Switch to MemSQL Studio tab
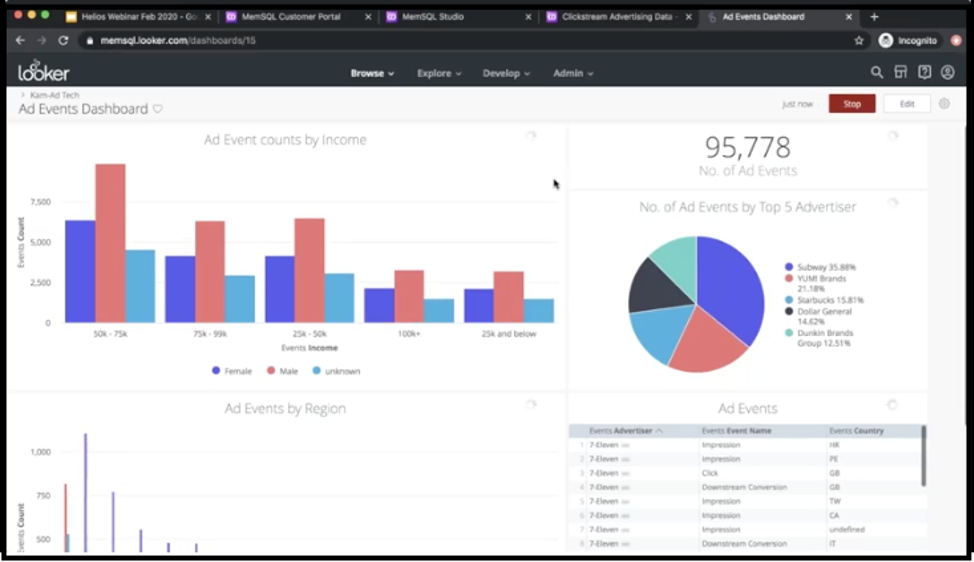 458,17
